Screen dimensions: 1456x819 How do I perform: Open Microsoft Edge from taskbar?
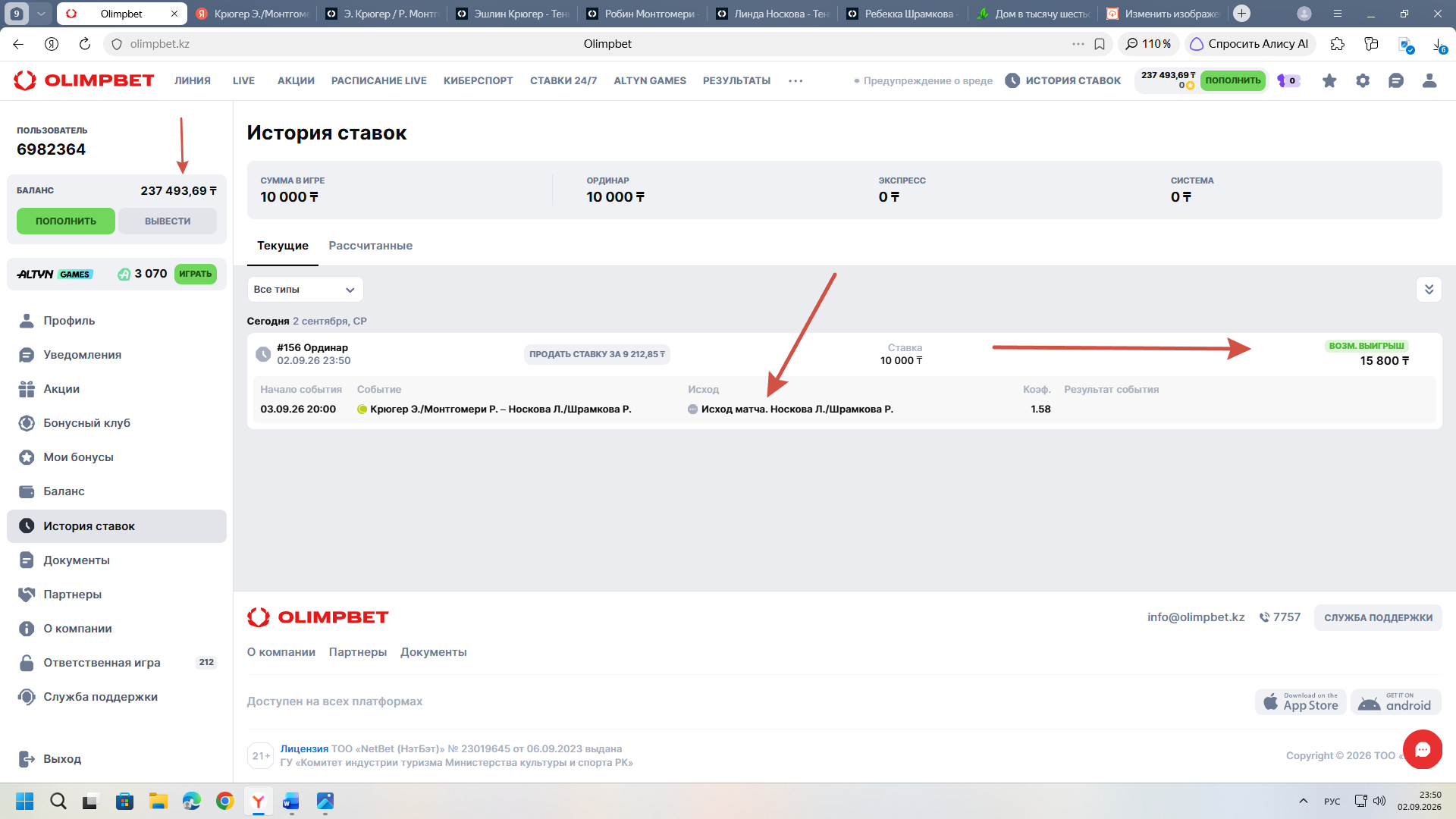click(191, 801)
